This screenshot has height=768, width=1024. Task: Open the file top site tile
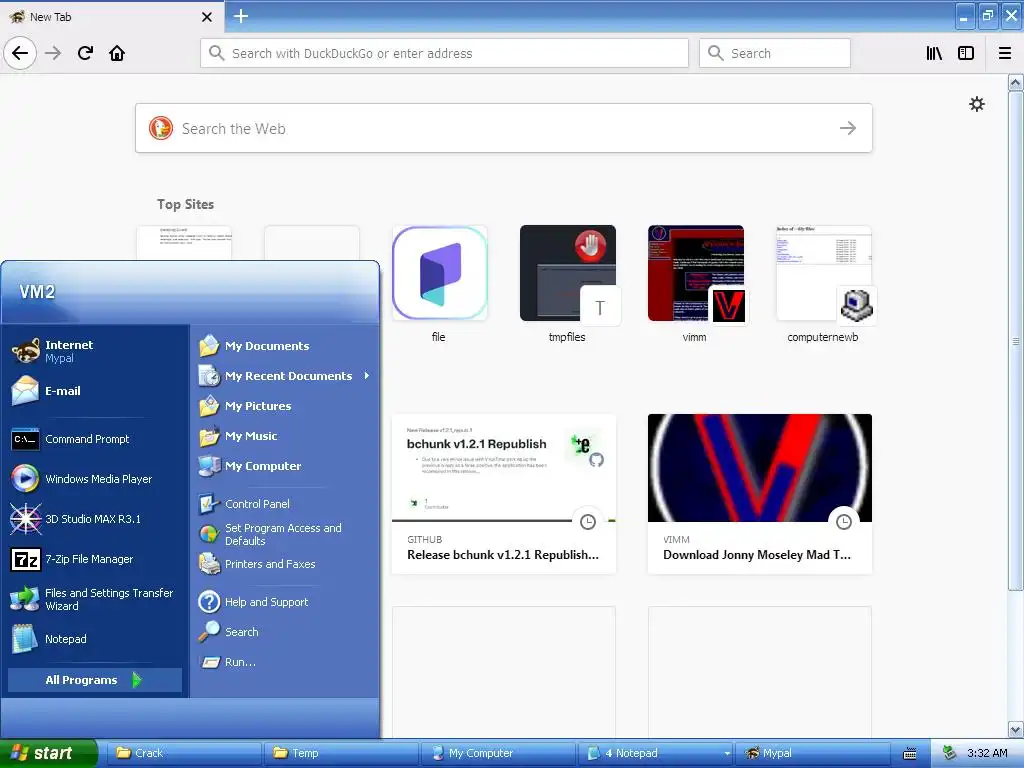pyautogui.click(x=440, y=284)
